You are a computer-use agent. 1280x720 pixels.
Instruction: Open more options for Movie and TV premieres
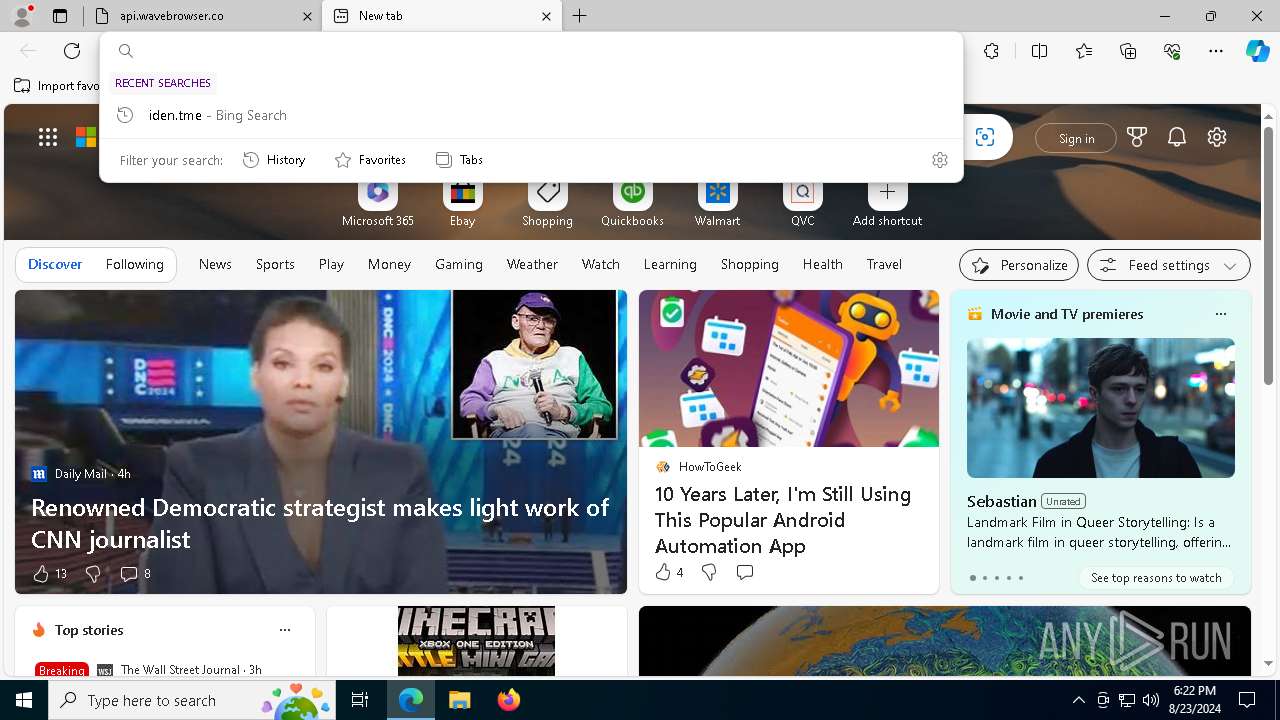pos(1220,314)
